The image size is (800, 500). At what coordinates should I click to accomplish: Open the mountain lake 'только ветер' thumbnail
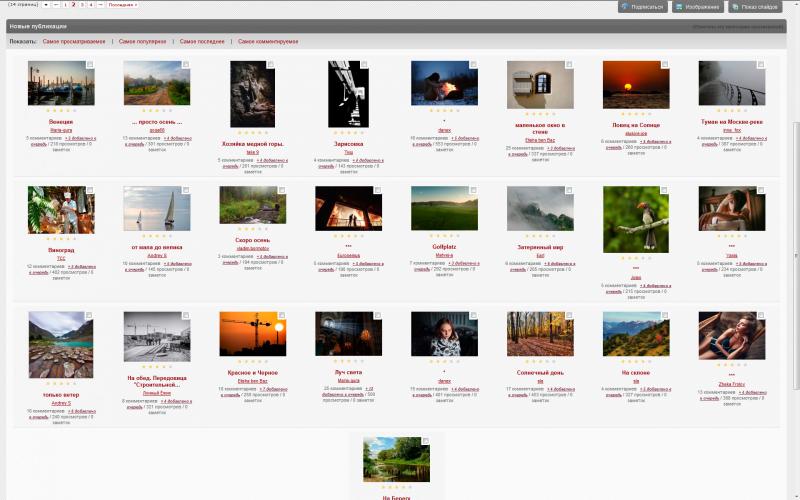(61, 345)
